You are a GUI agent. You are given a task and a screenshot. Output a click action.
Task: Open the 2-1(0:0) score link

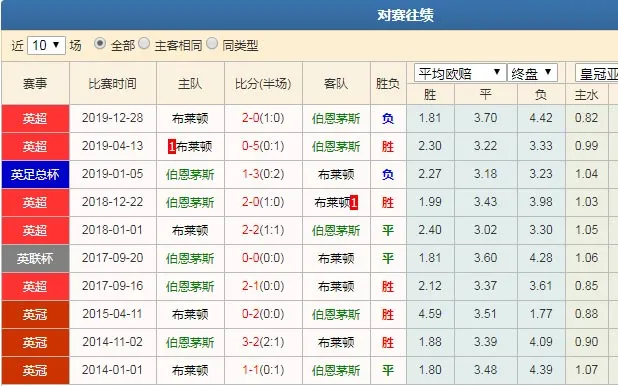coord(263,286)
